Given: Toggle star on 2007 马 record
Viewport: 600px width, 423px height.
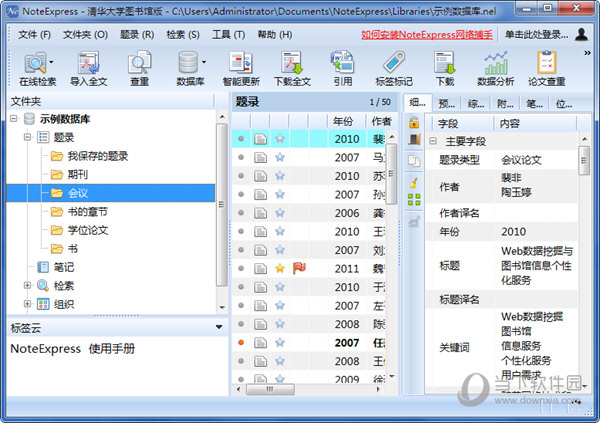Looking at the screenshot, I should 280,157.
